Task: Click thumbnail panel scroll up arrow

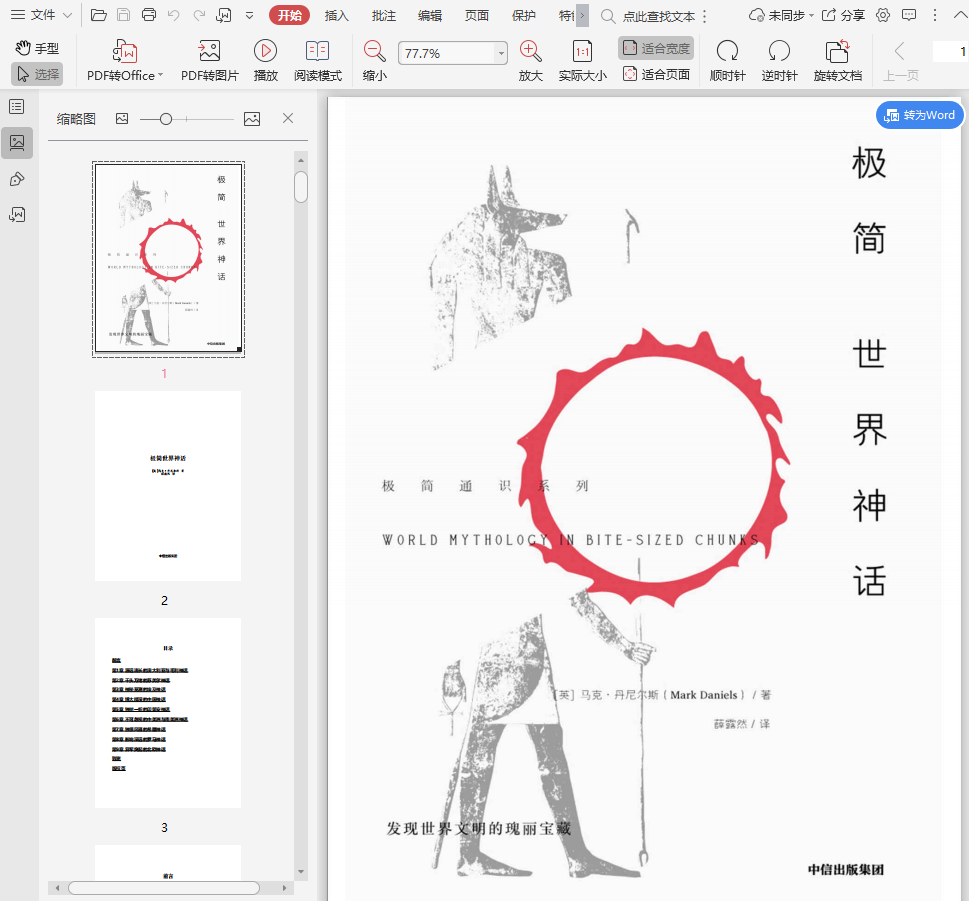Action: pos(301,160)
